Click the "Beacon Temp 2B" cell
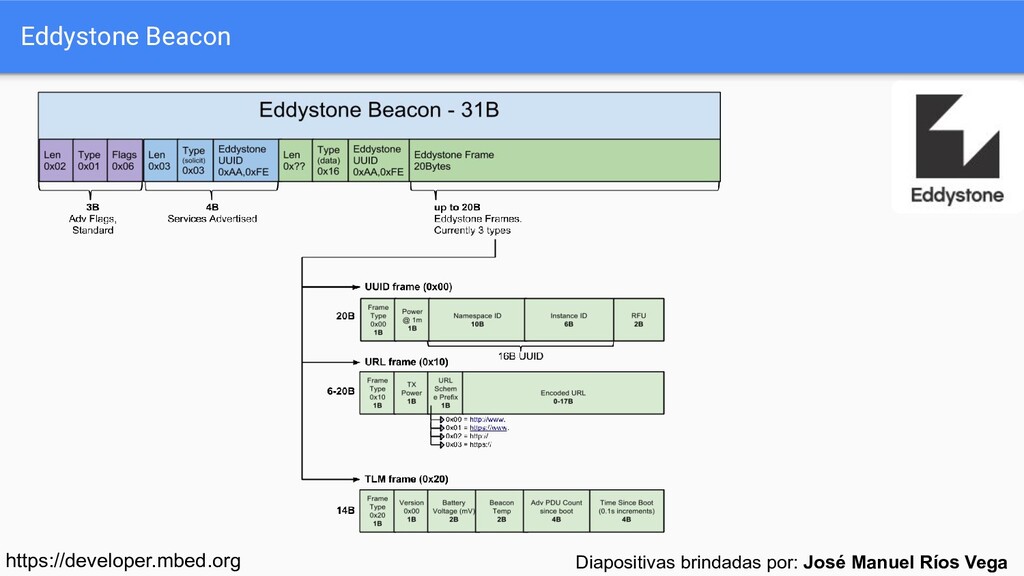This screenshot has height=576, width=1024. [500, 511]
